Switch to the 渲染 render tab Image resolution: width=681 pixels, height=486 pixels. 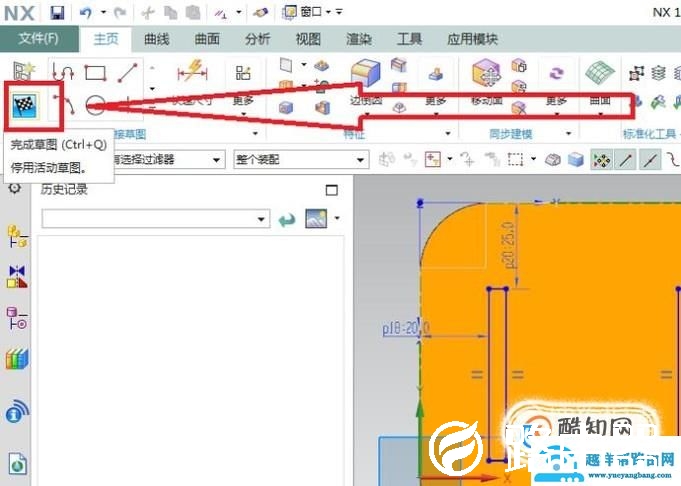click(x=359, y=39)
